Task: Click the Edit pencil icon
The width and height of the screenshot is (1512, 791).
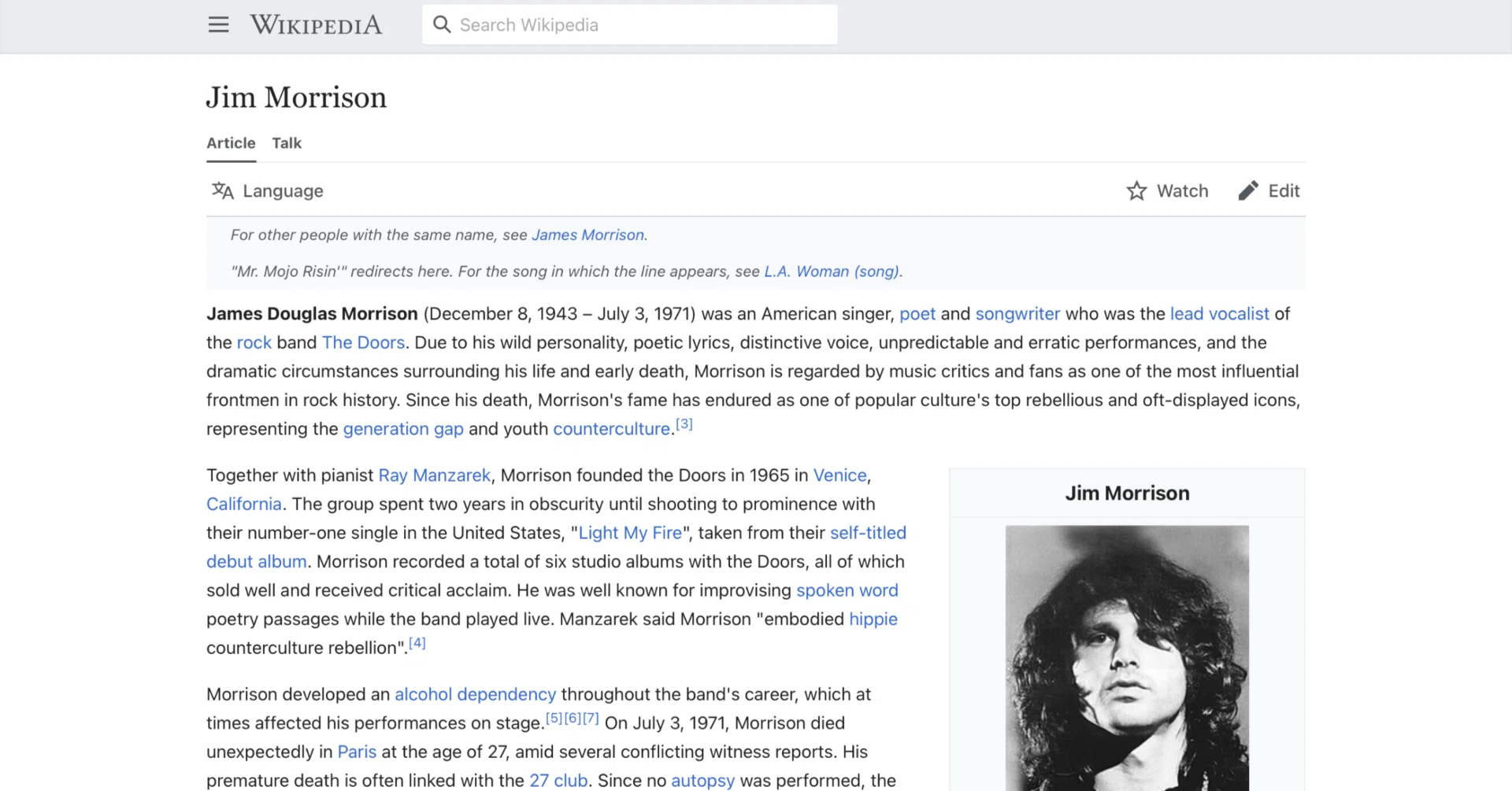Action: tap(1248, 190)
